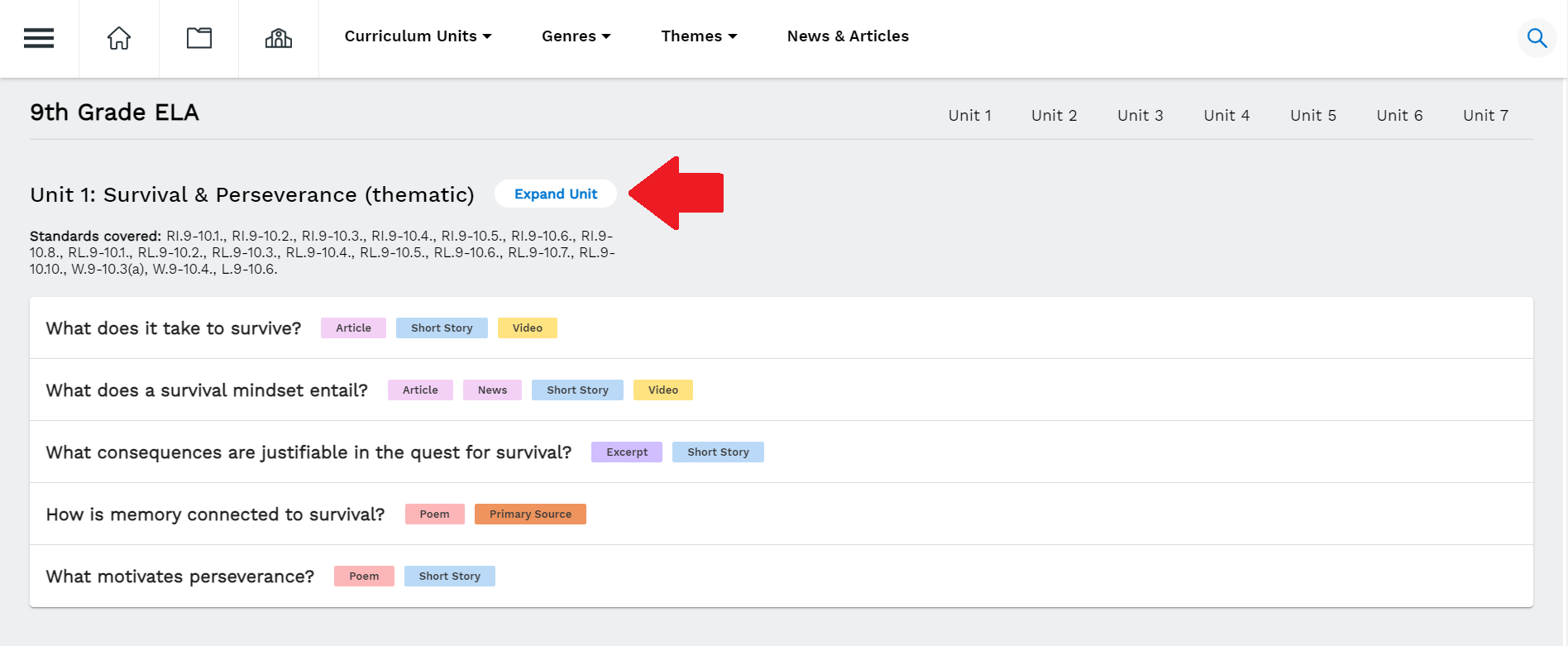Open 'How is memory connected to survival?'
The image size is (1568, 646).
tap(215, 514)
